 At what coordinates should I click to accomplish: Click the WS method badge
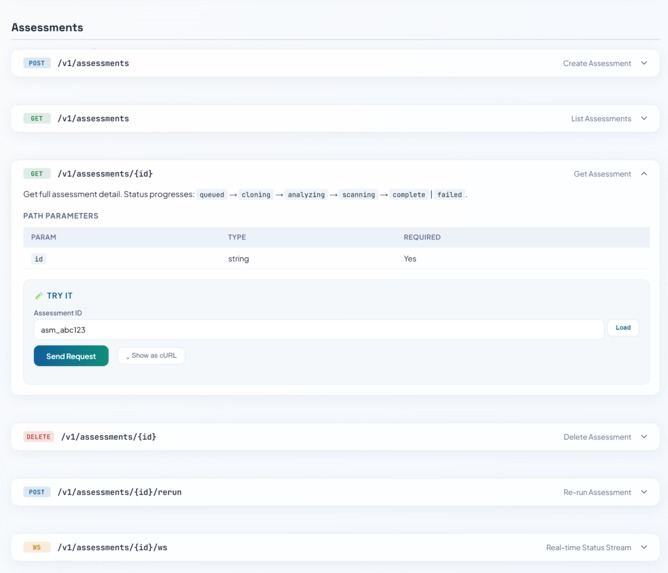[37, 547]
